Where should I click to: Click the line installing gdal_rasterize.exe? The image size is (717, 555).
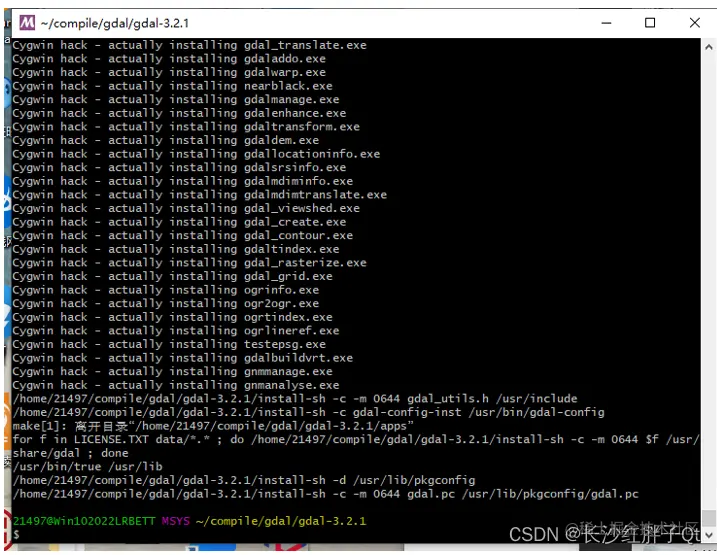click(x=189, y=263)
